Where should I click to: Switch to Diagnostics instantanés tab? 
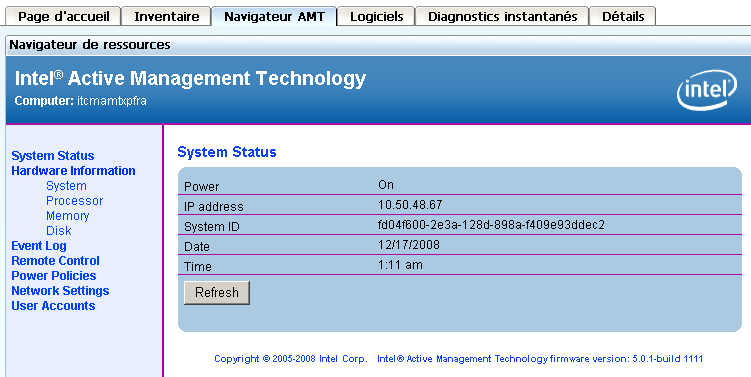click(x=502, y=16)
